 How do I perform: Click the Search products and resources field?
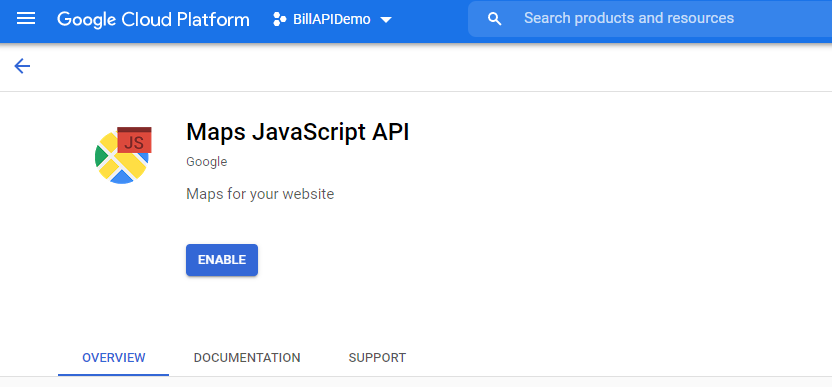(650, 19)
